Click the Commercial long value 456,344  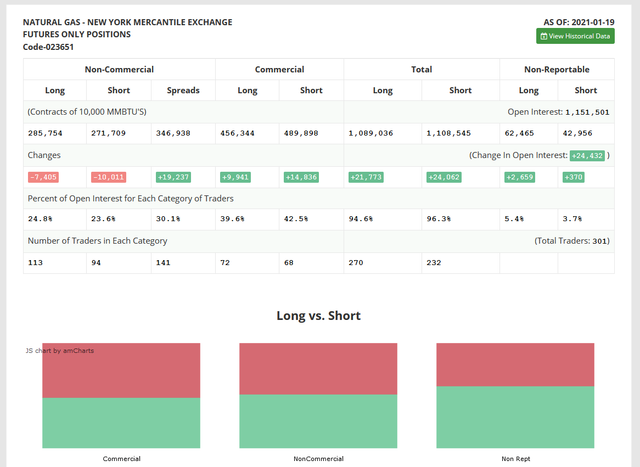(x=237, y=133)
